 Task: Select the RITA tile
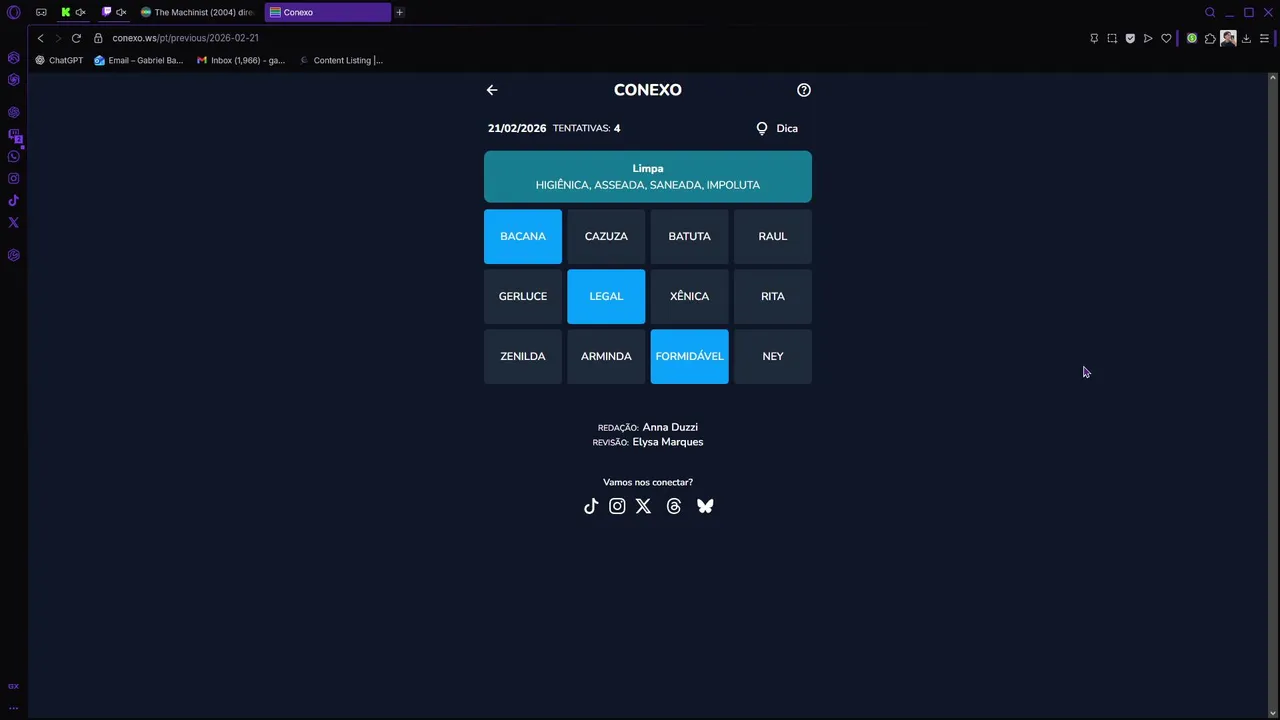tap(773, 296)
